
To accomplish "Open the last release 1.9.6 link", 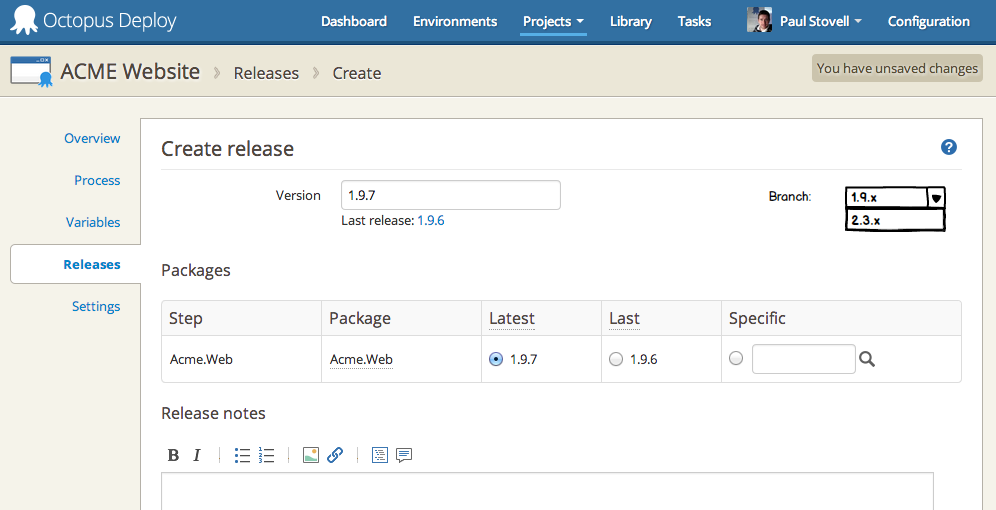I will coord(430,220).
